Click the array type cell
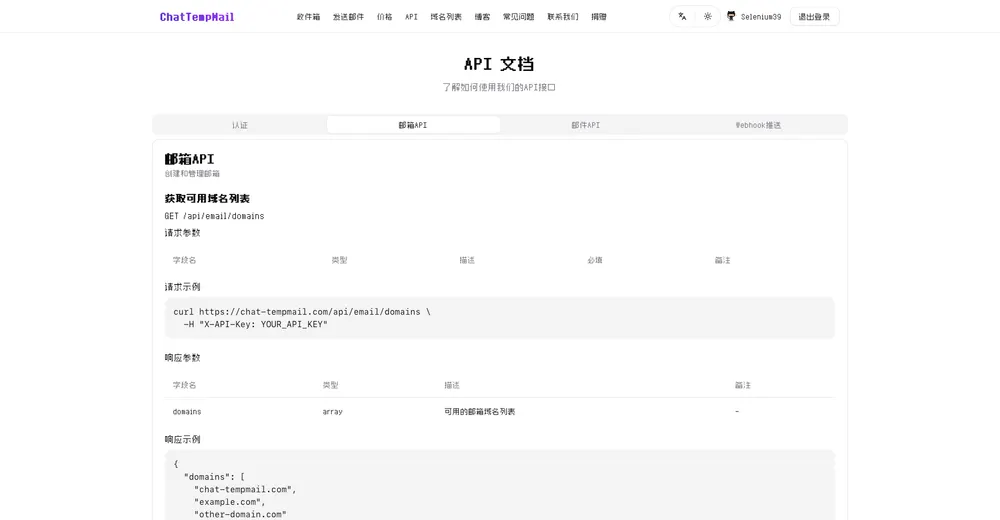Screen dimensions: 1000x520 pyautogui.click(x=332, y=412)
